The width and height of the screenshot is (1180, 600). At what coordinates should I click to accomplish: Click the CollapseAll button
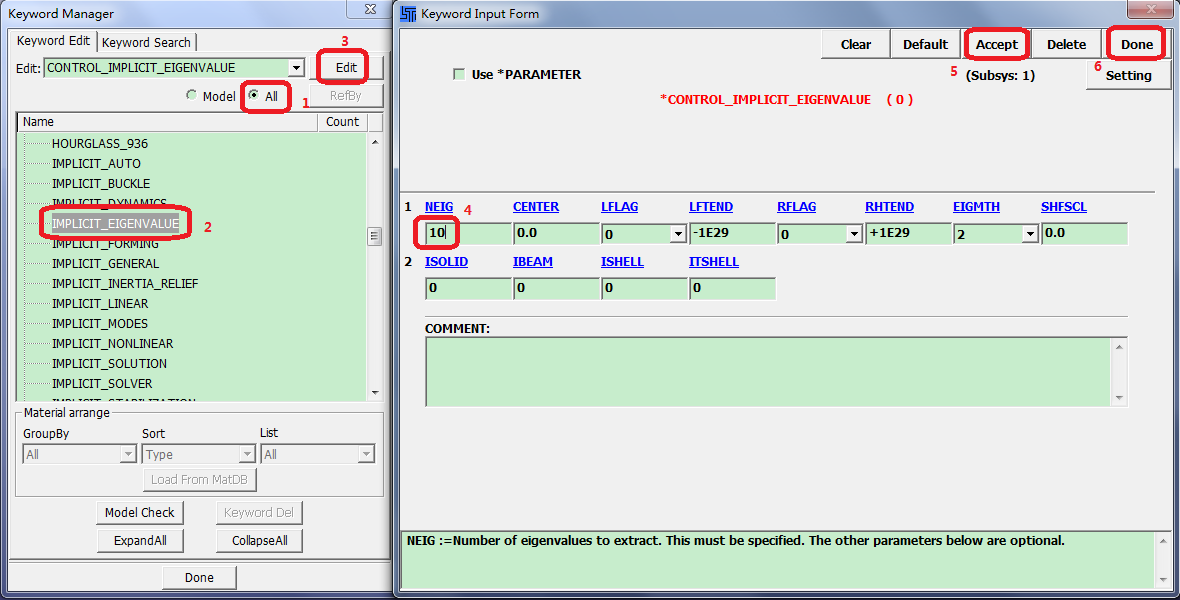[259, 541]
